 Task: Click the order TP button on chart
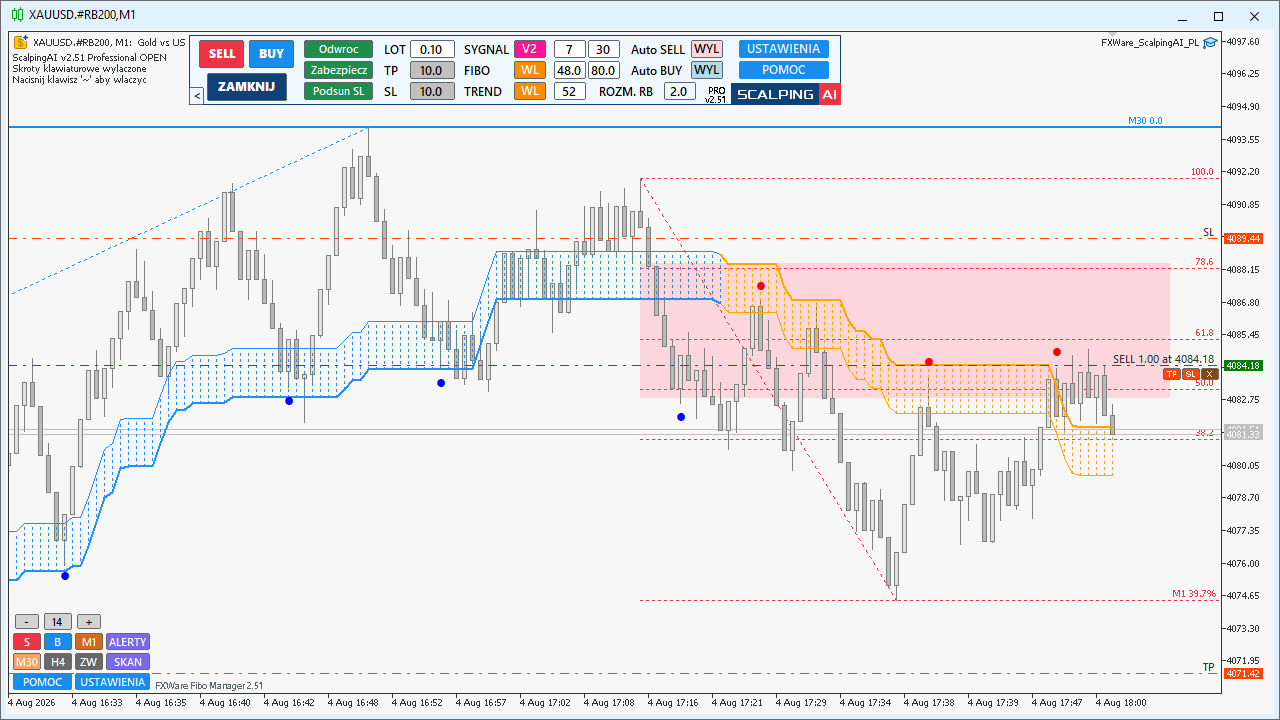[x=1172, y=374]
